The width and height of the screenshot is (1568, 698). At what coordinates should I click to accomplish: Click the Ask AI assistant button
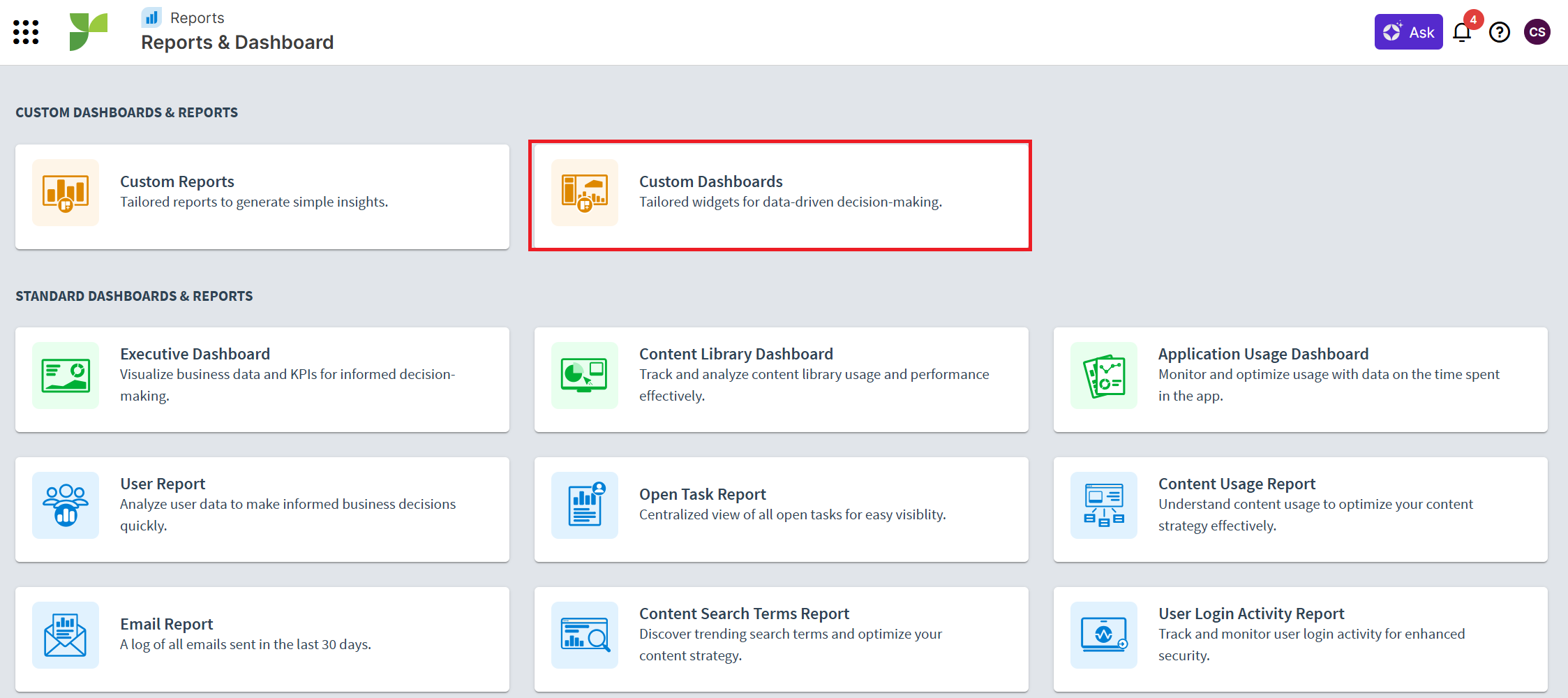click(1408, 32)
